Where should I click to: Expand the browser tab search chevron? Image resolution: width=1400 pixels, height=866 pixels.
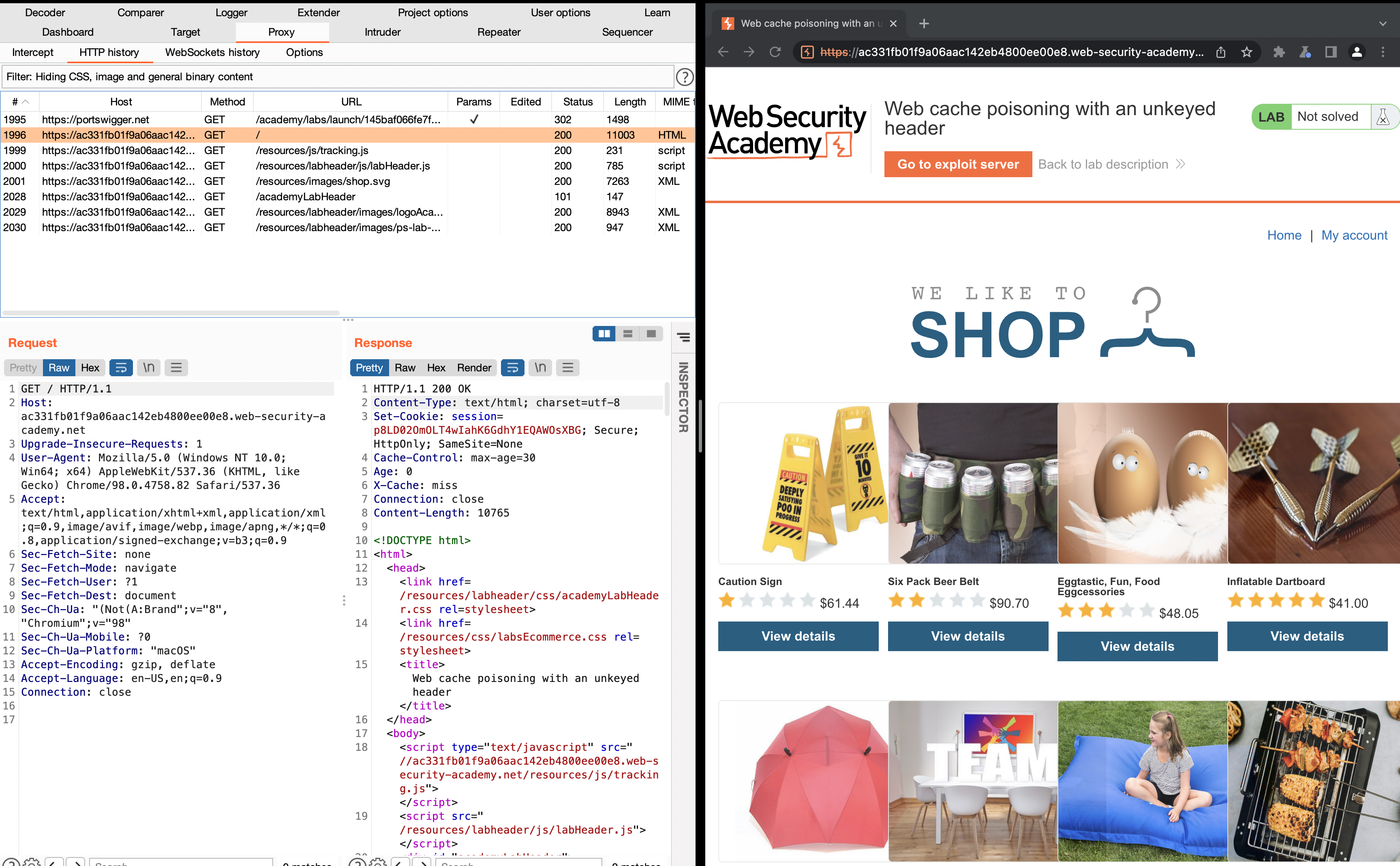(1382, 24)
